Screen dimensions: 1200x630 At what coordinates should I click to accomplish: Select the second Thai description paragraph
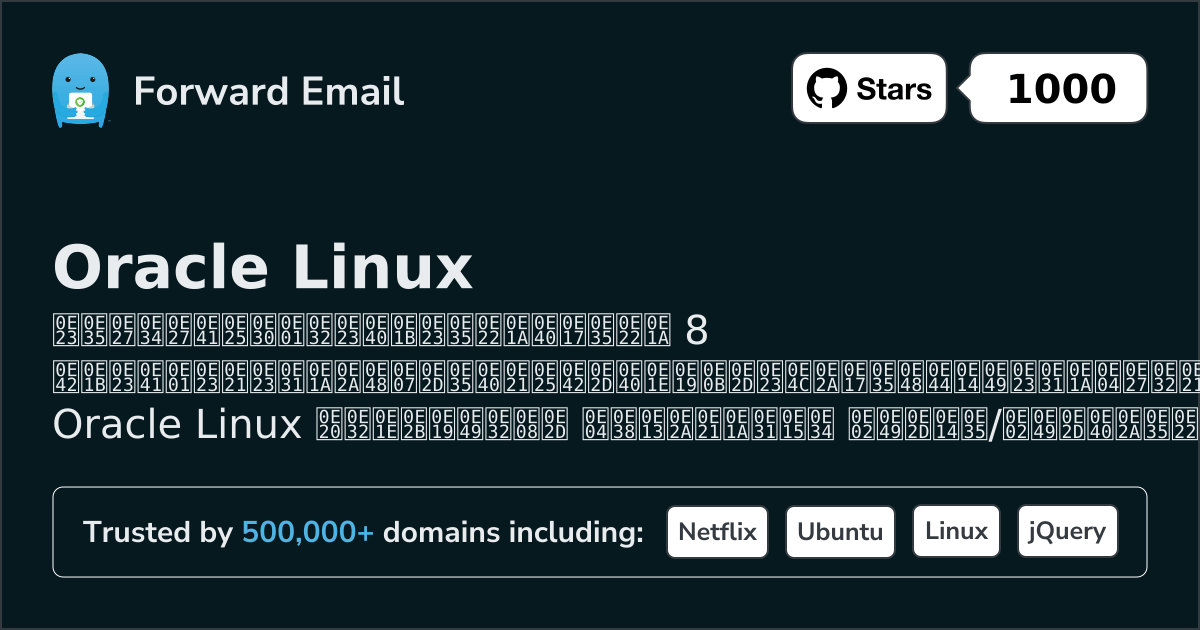600,375
